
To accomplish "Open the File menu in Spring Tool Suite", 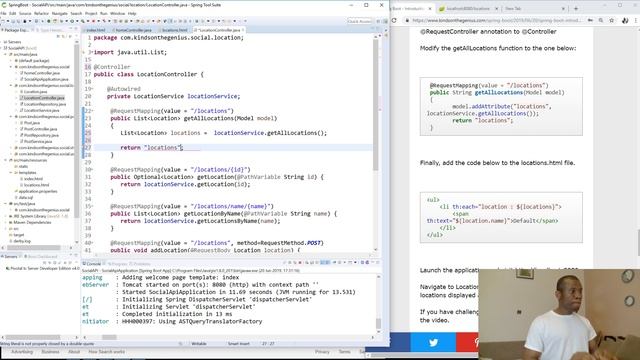I will (4, 13).
